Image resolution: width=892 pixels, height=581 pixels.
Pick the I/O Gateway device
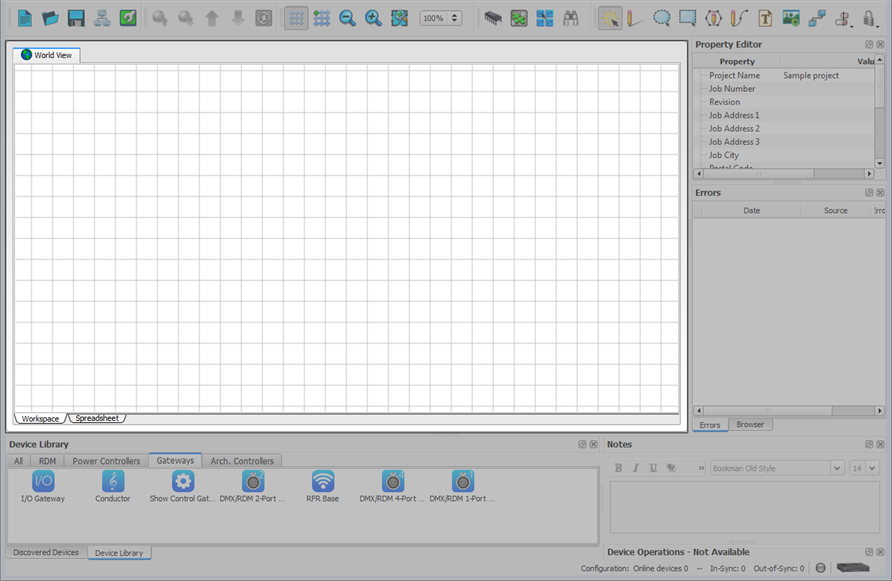pos(43,482)
